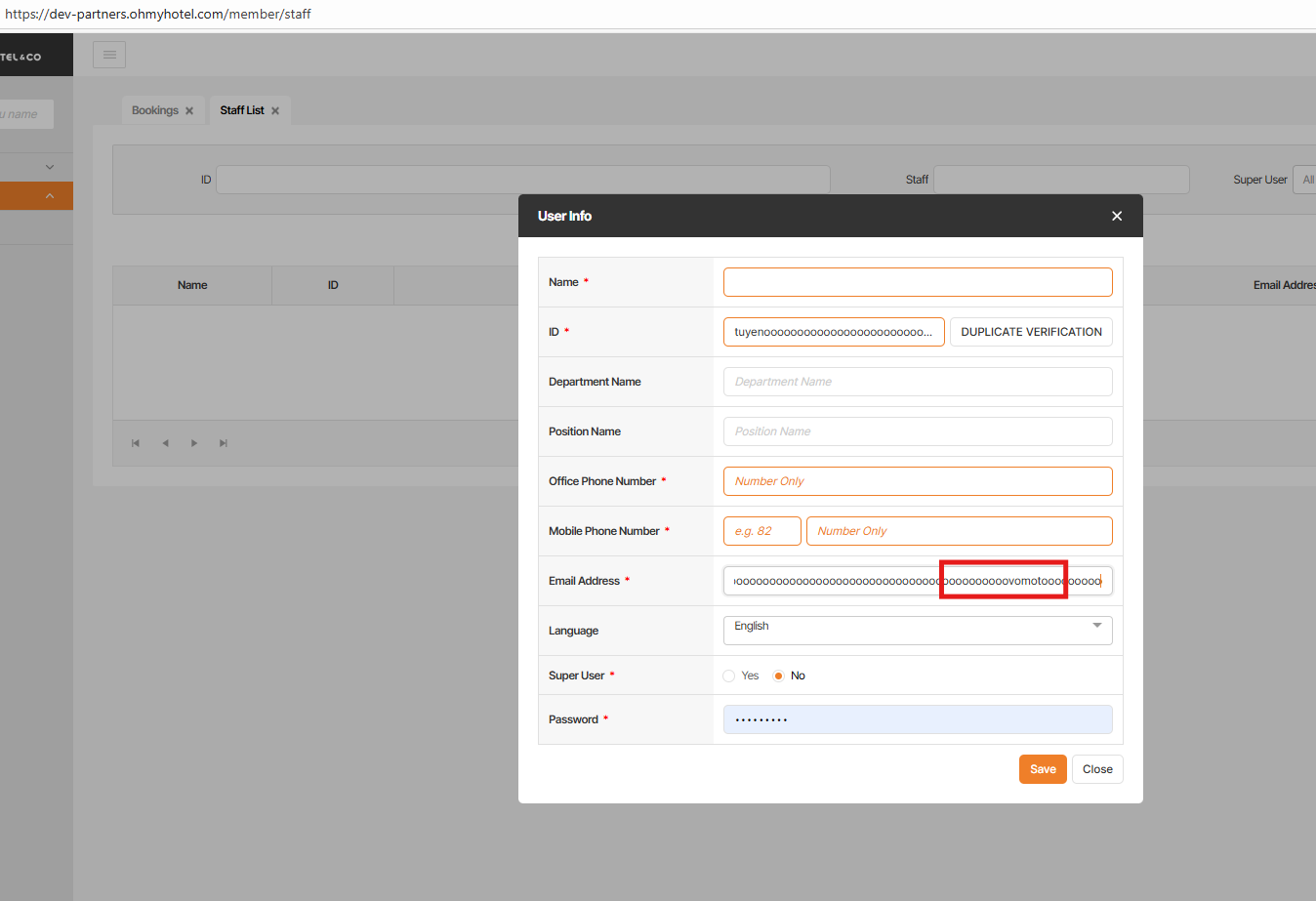Screen dimensions: 1316x901
Task: Switch to the Staff List tab
Action: pos(241,110)
